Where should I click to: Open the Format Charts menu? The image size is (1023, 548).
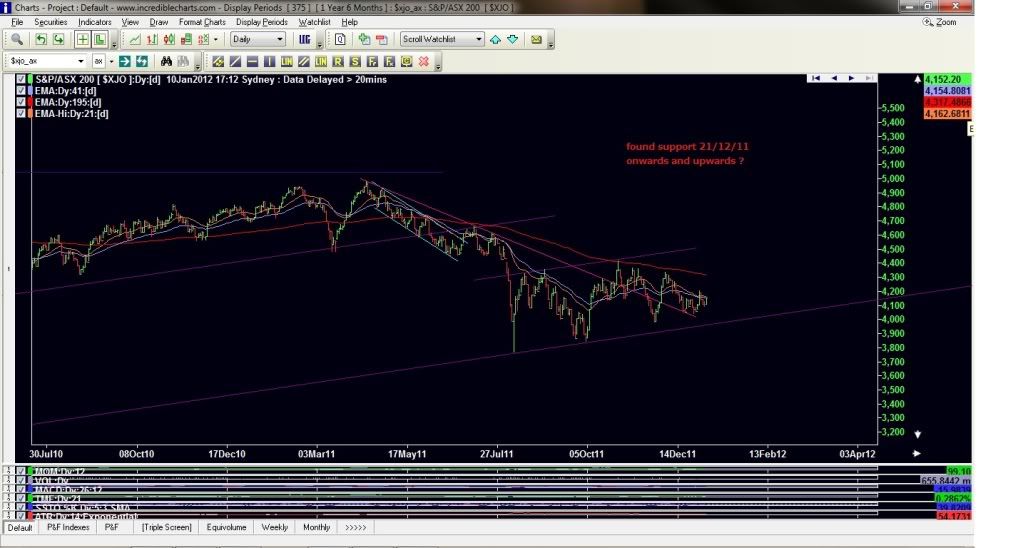click(202, 22)
